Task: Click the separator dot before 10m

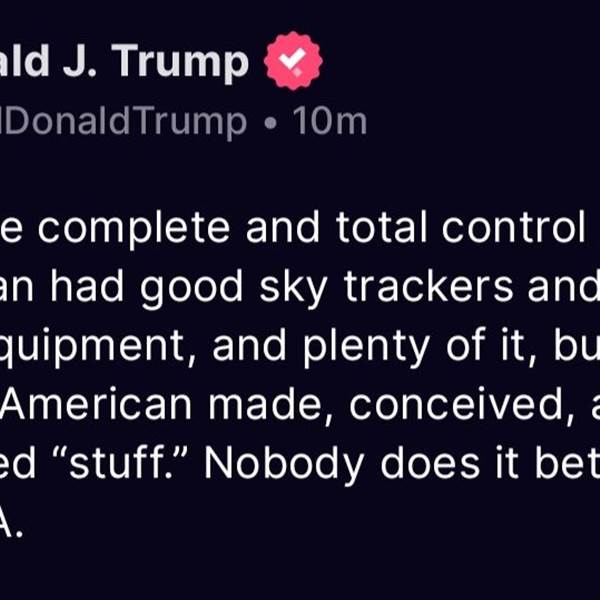Action: click(x=270, y=123)
